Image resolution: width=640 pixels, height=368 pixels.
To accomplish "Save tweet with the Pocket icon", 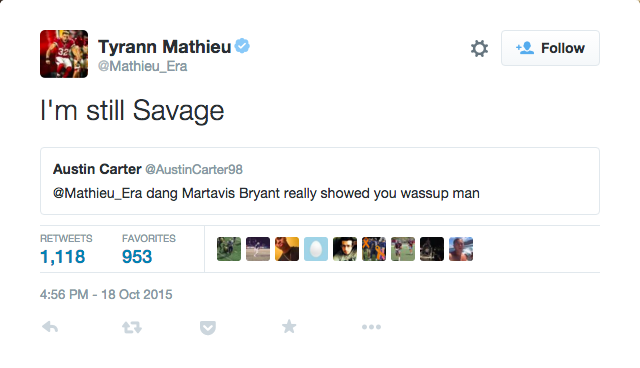I will (208, 328).
